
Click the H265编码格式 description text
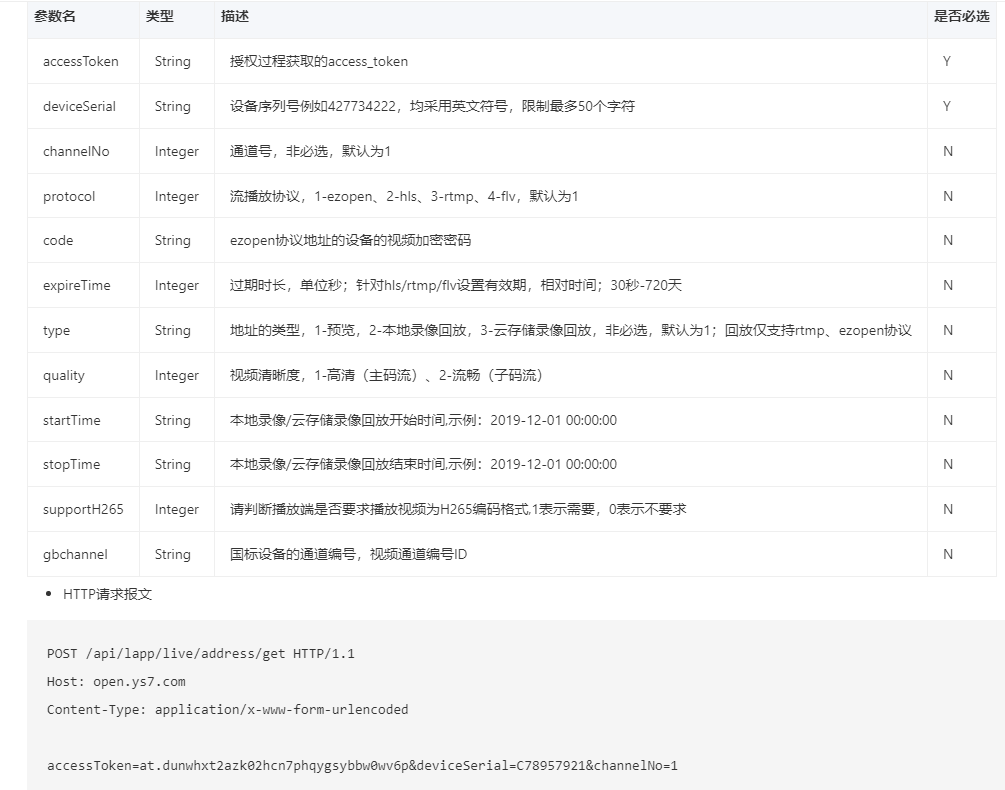tap(458, 509)
